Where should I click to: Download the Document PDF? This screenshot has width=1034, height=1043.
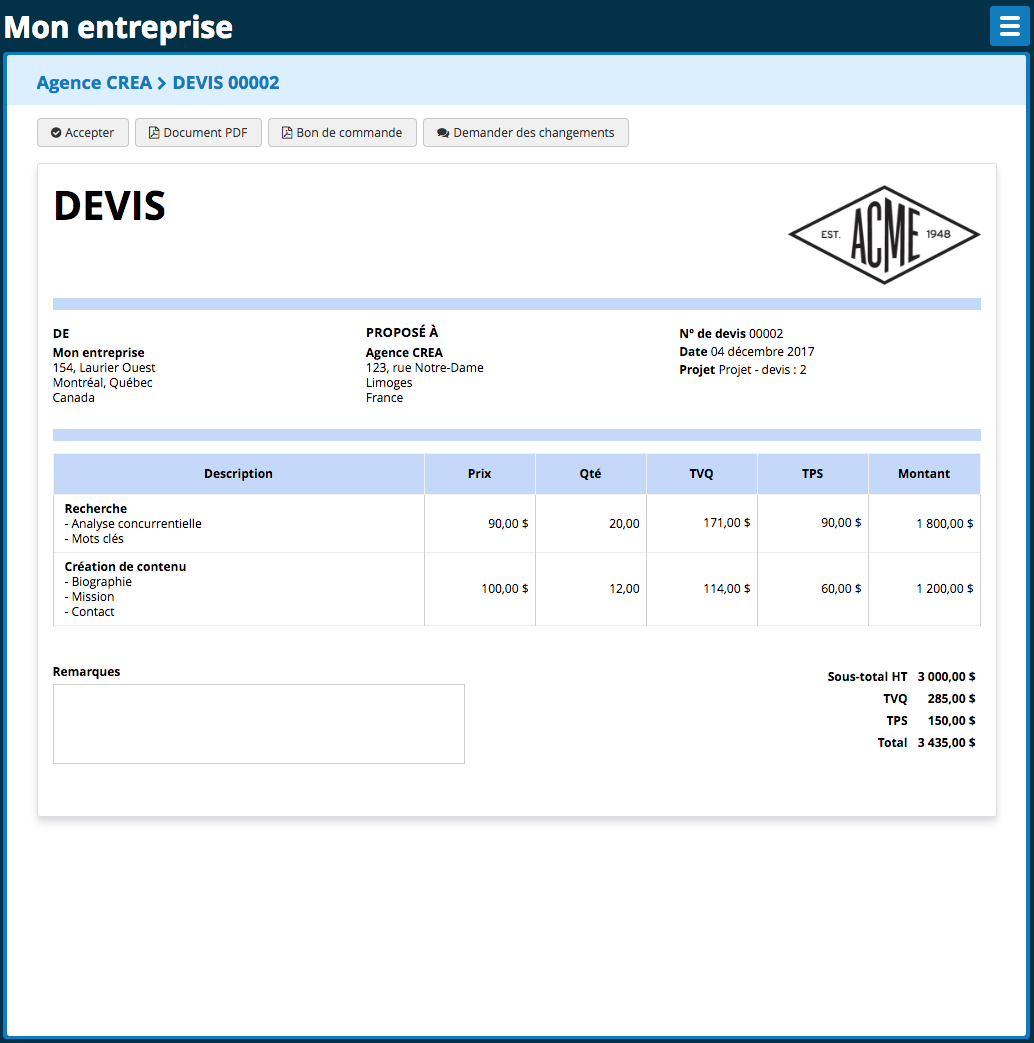coord(198,133)
